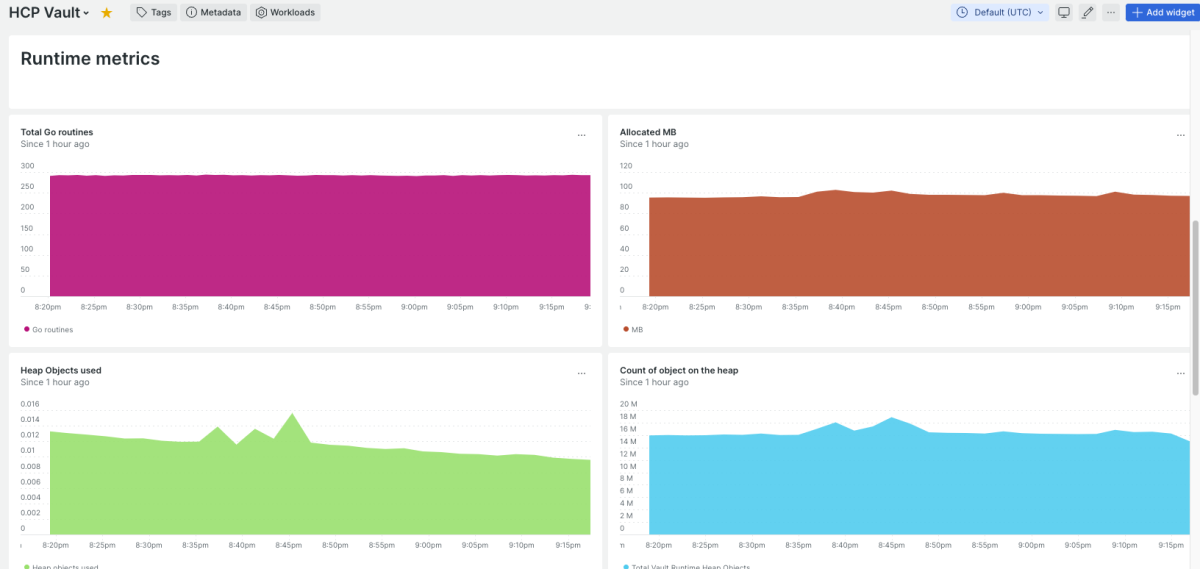Click the pencil edit dashboard icon
The image size is (1200, 569).
[1088, 13]
